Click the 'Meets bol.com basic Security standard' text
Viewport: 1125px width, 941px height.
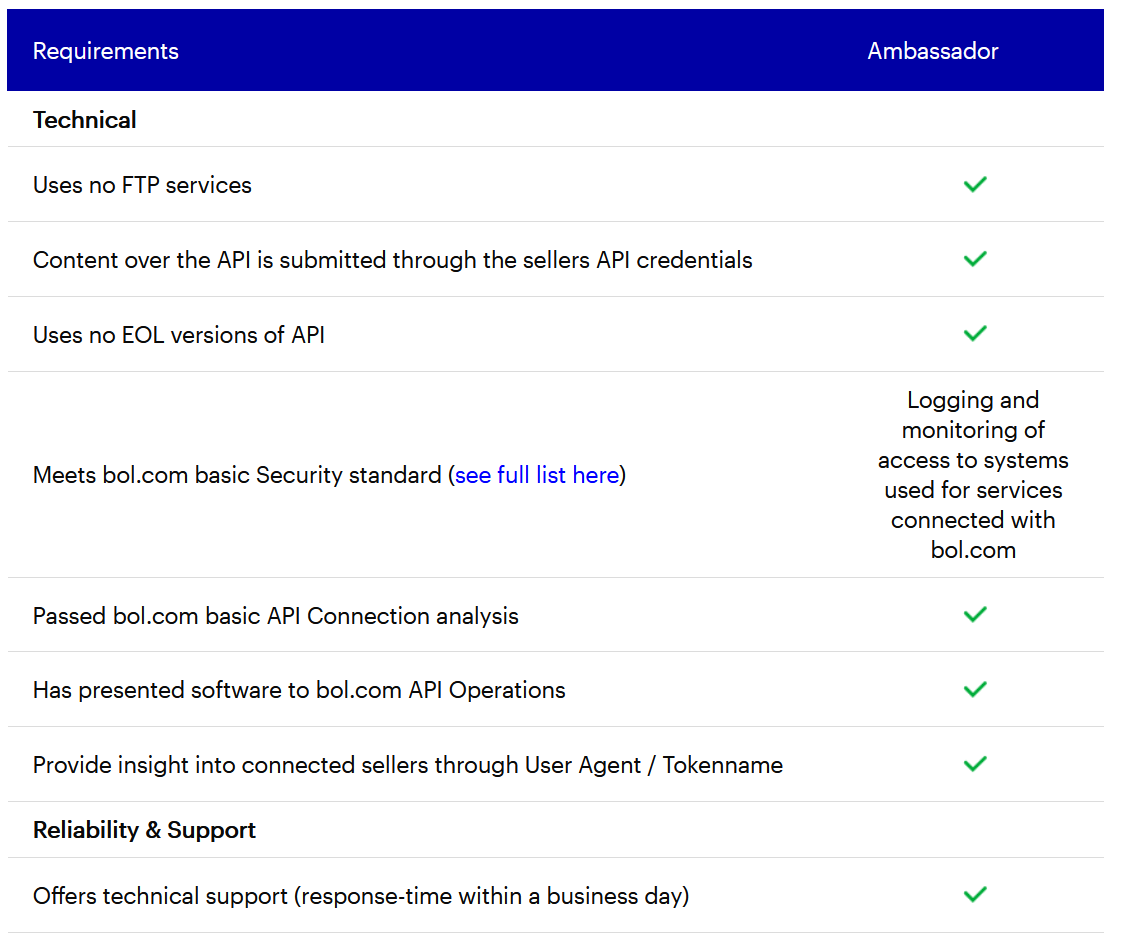(237, 475)
